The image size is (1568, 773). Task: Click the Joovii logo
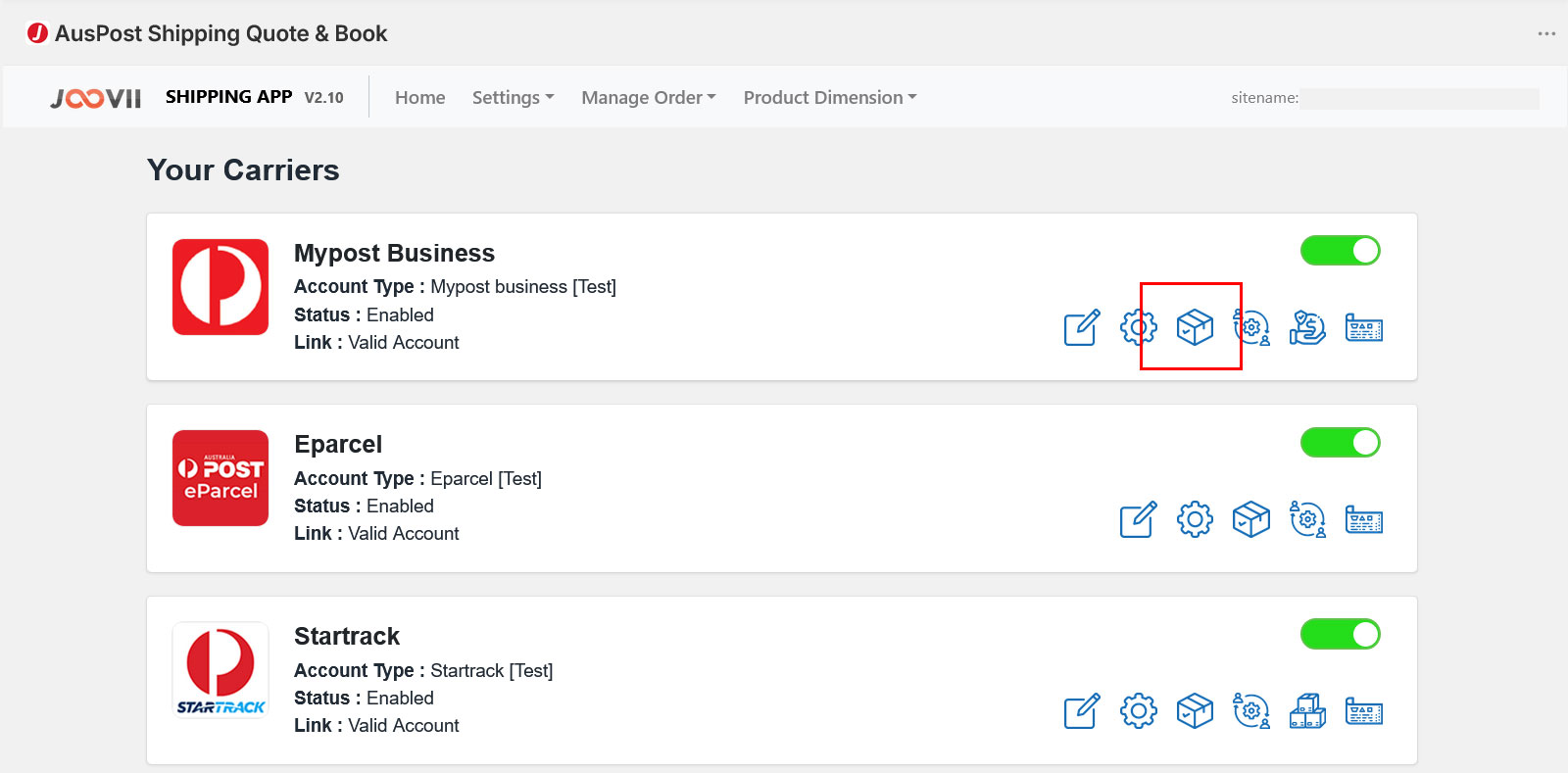pyautogui.click(x=96, y=98)
